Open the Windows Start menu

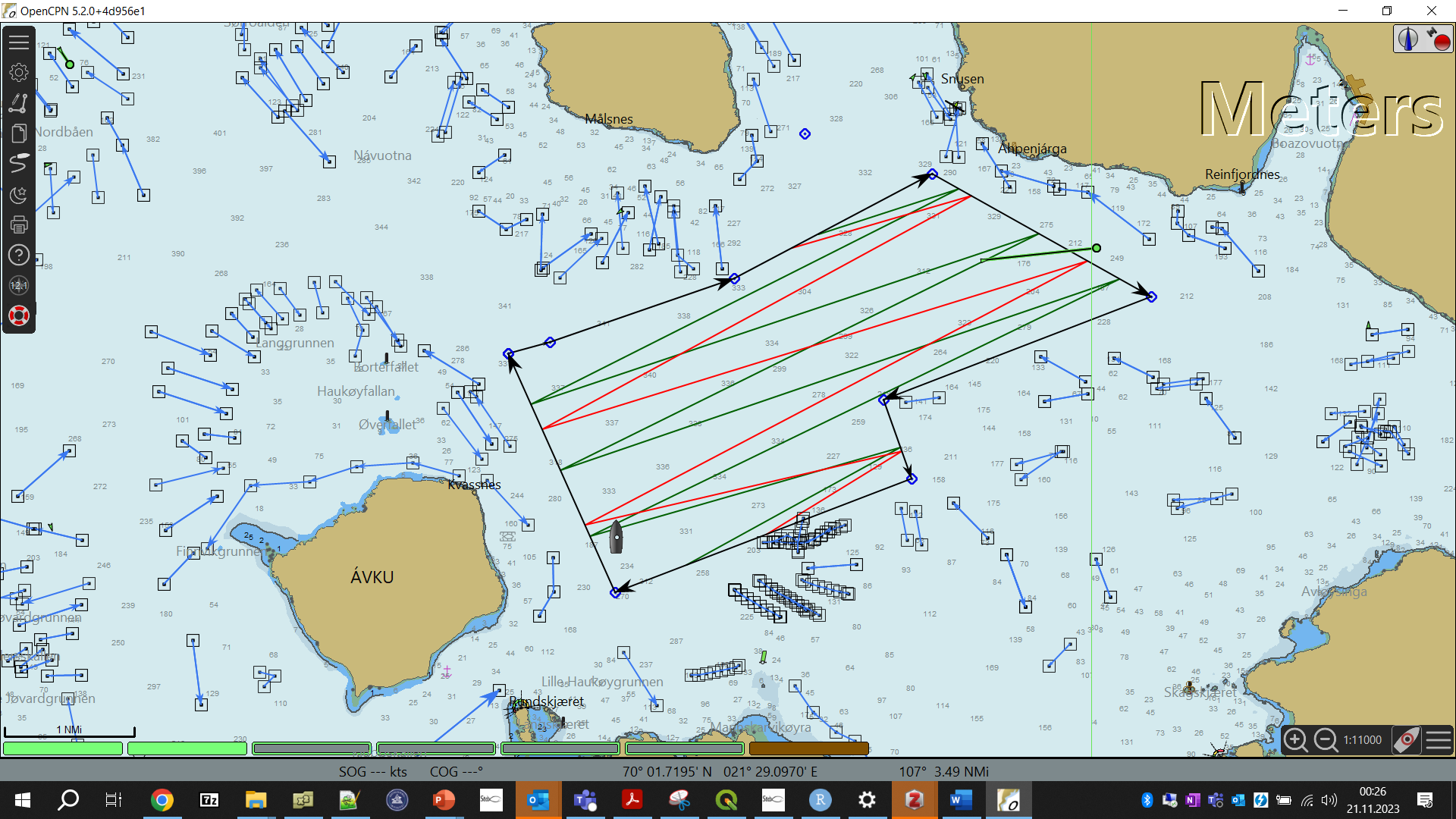(22, 800)
